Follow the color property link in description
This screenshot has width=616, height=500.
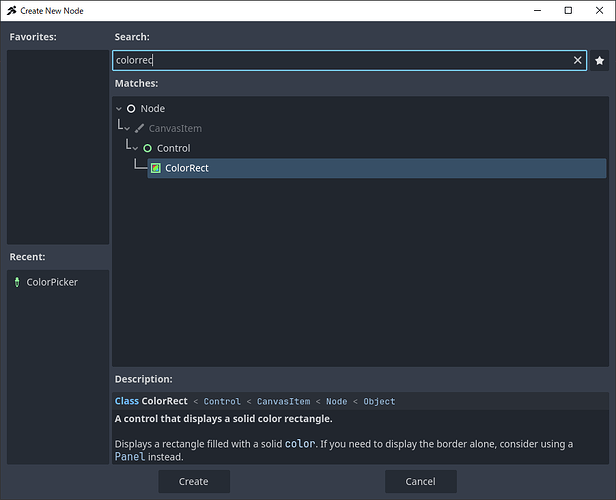click(x=299, y=443)
